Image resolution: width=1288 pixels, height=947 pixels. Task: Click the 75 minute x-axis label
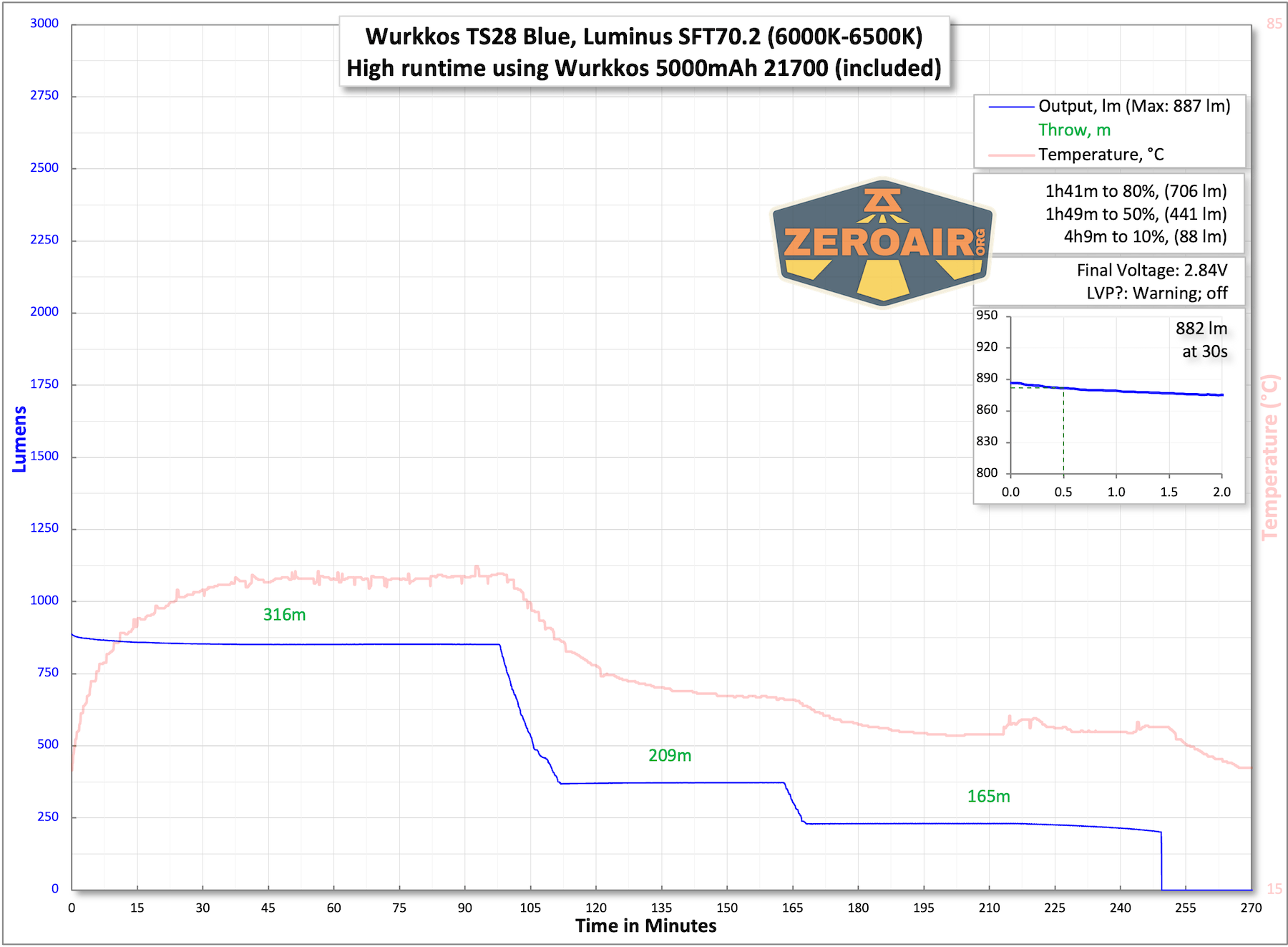pyautogui.click(x=399, y=908)
